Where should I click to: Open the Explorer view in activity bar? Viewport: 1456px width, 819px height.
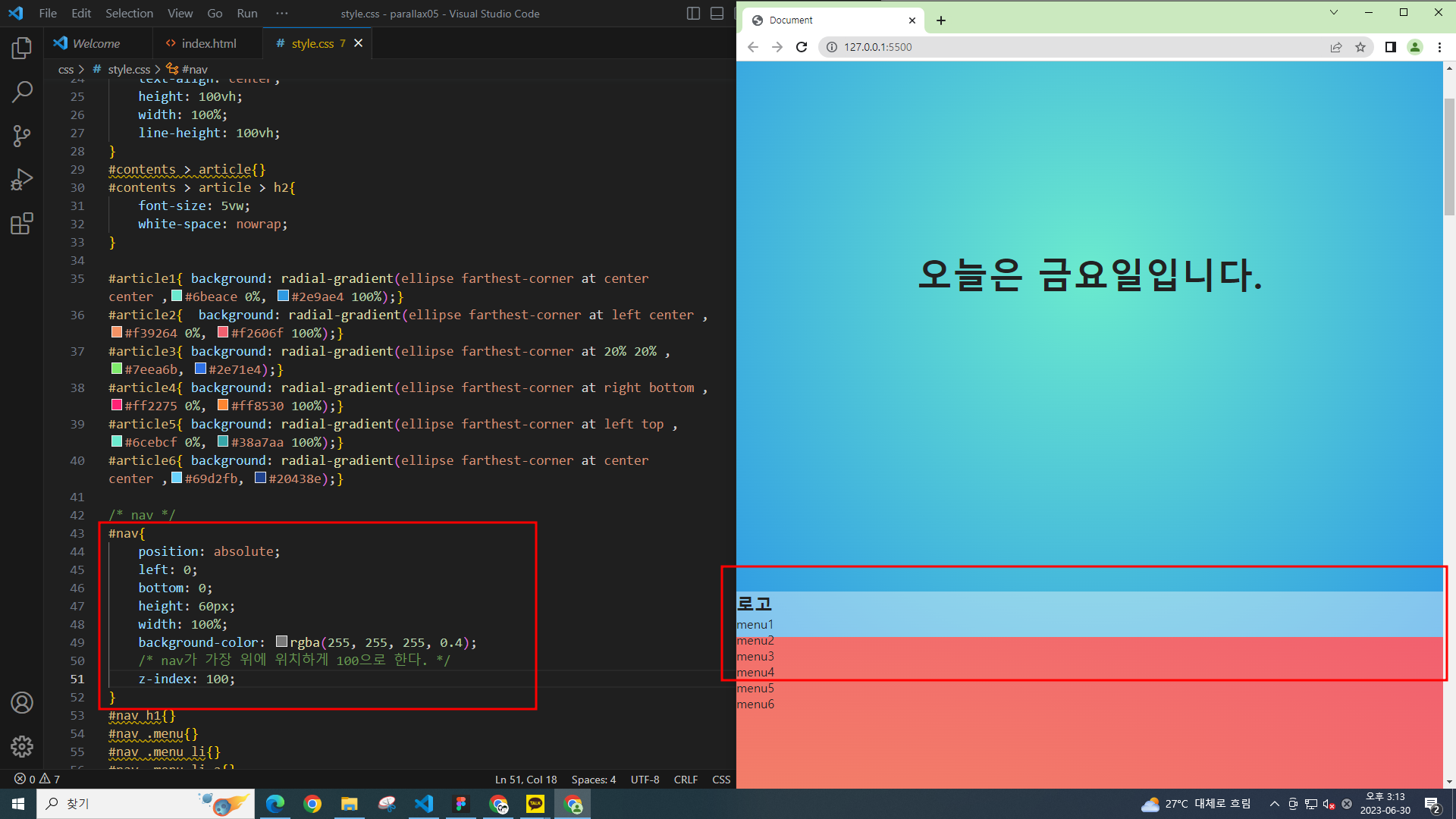22,49
